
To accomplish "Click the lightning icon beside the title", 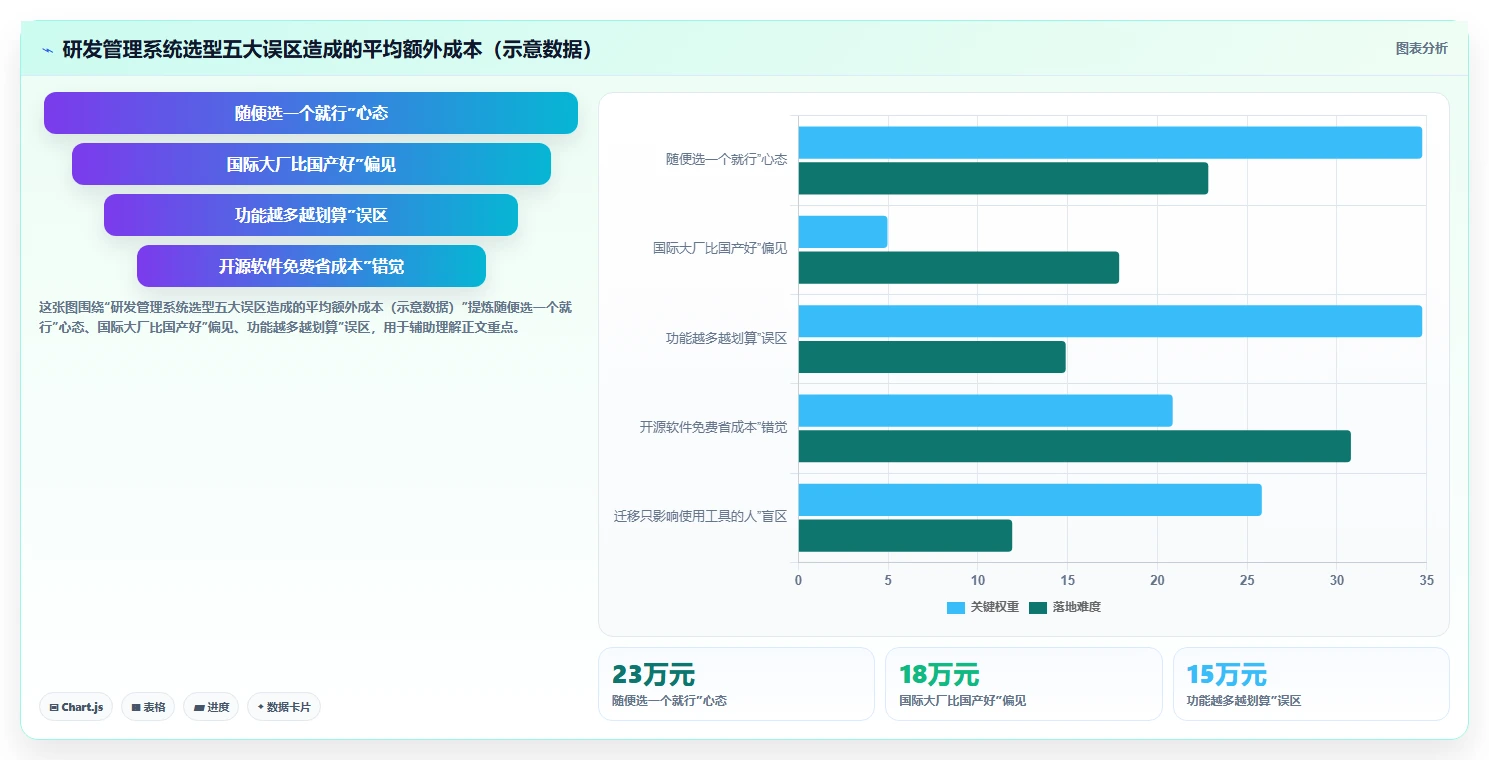I will tap(47, 50).
